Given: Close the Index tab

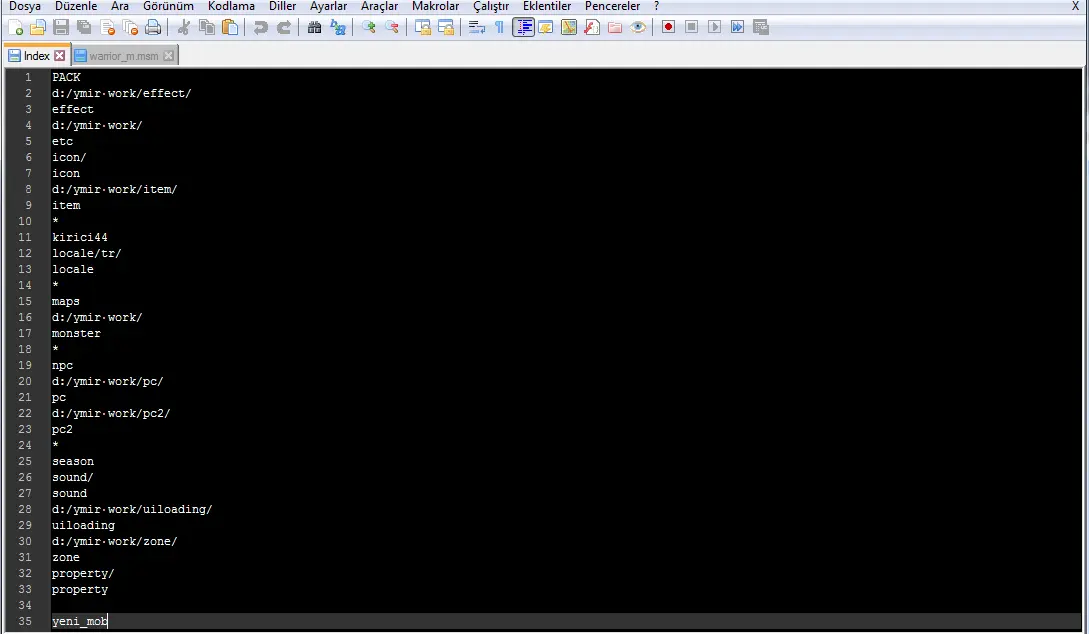Looking at the screenshot, I should coord(60,56).
